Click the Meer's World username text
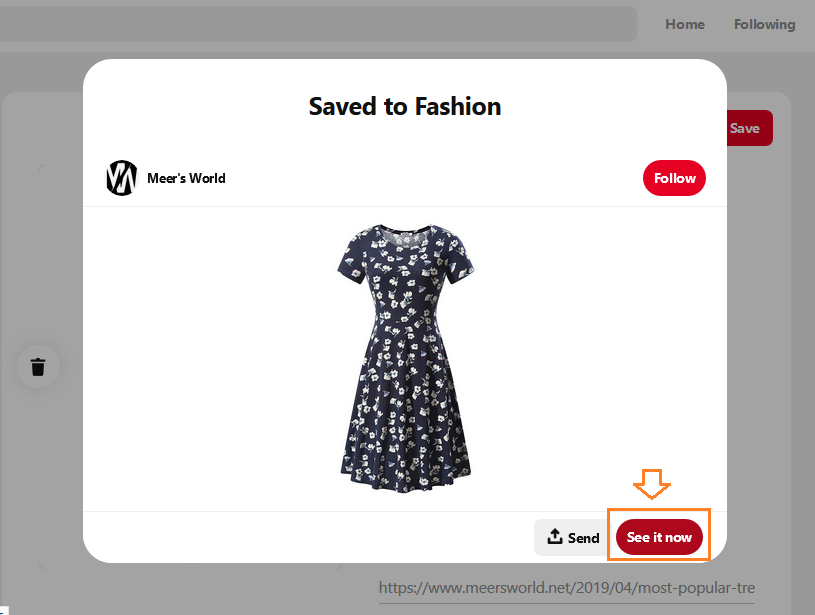The image size is (815, 615). 186,178
